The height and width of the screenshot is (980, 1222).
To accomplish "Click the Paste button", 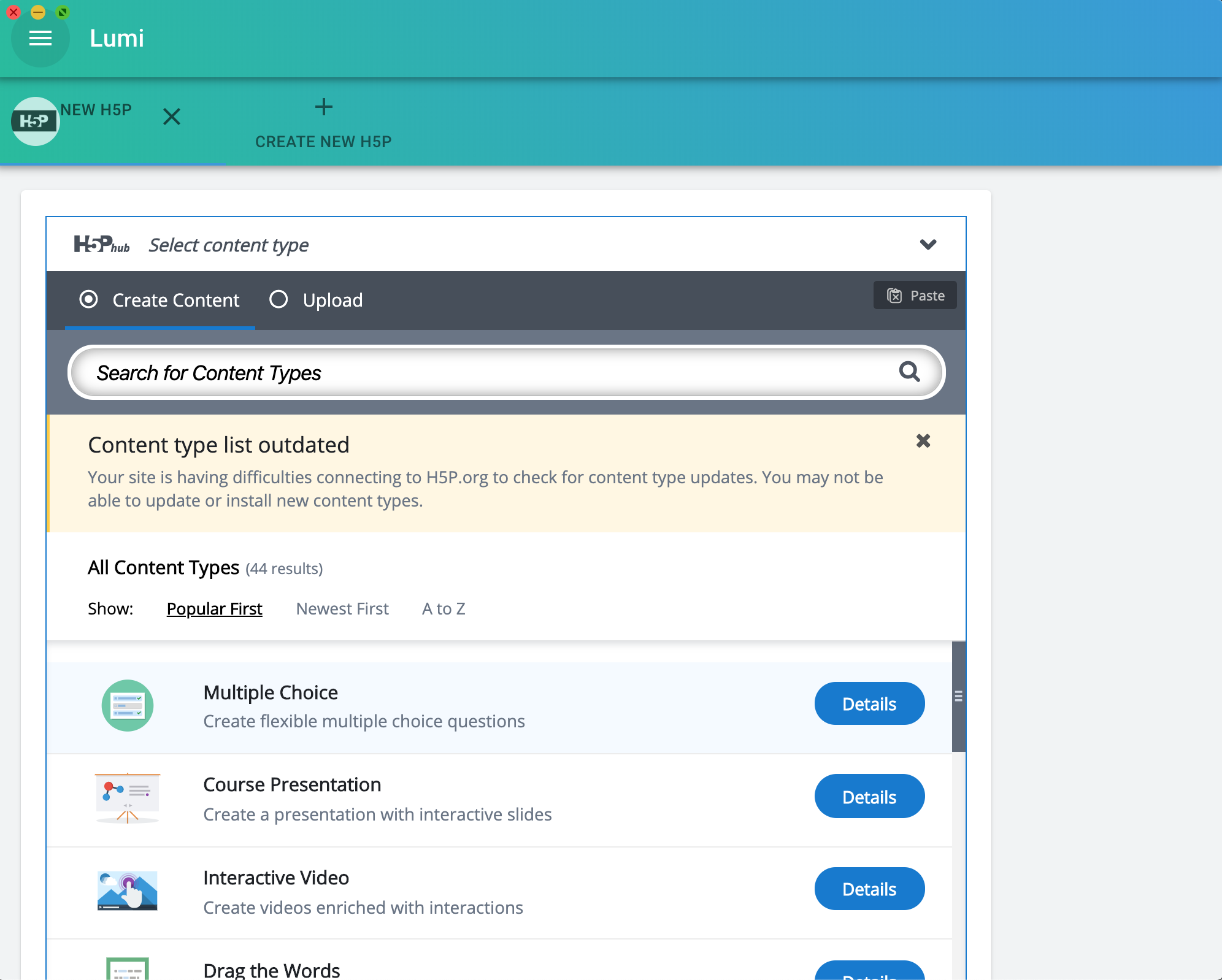I will point(915,296).
